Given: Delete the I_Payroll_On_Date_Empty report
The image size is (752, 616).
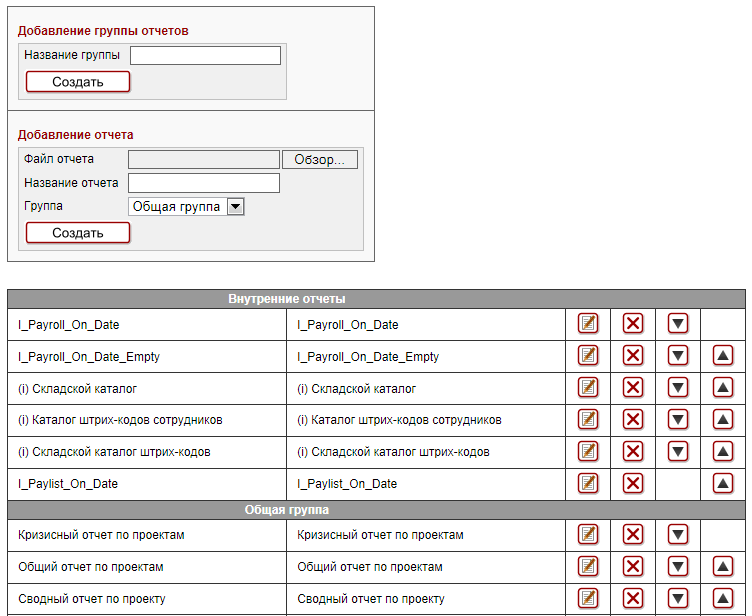Looking at the screenshot, I should coord(633,356).
